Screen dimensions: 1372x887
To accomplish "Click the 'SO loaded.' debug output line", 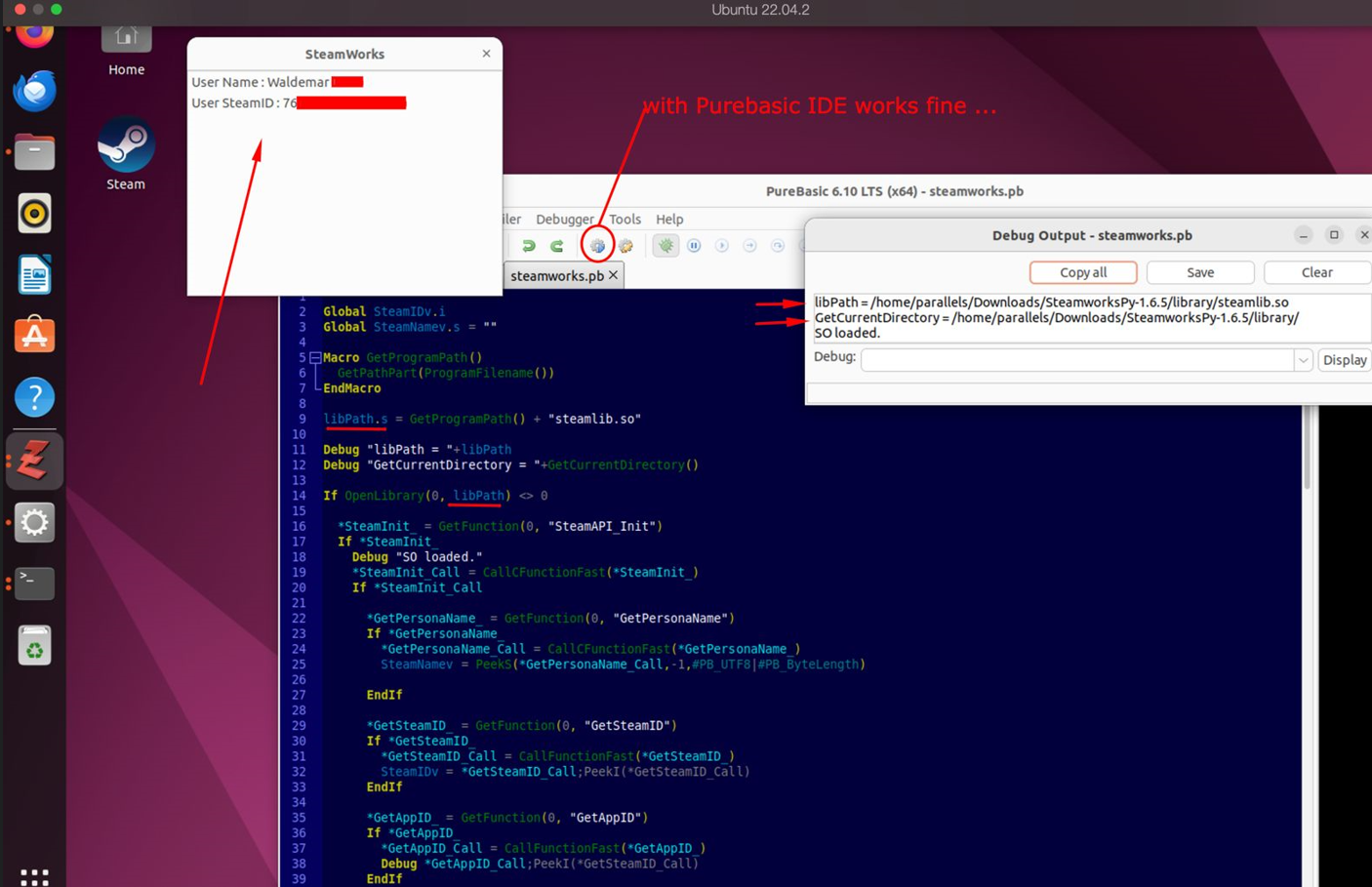I will [847, 333].
